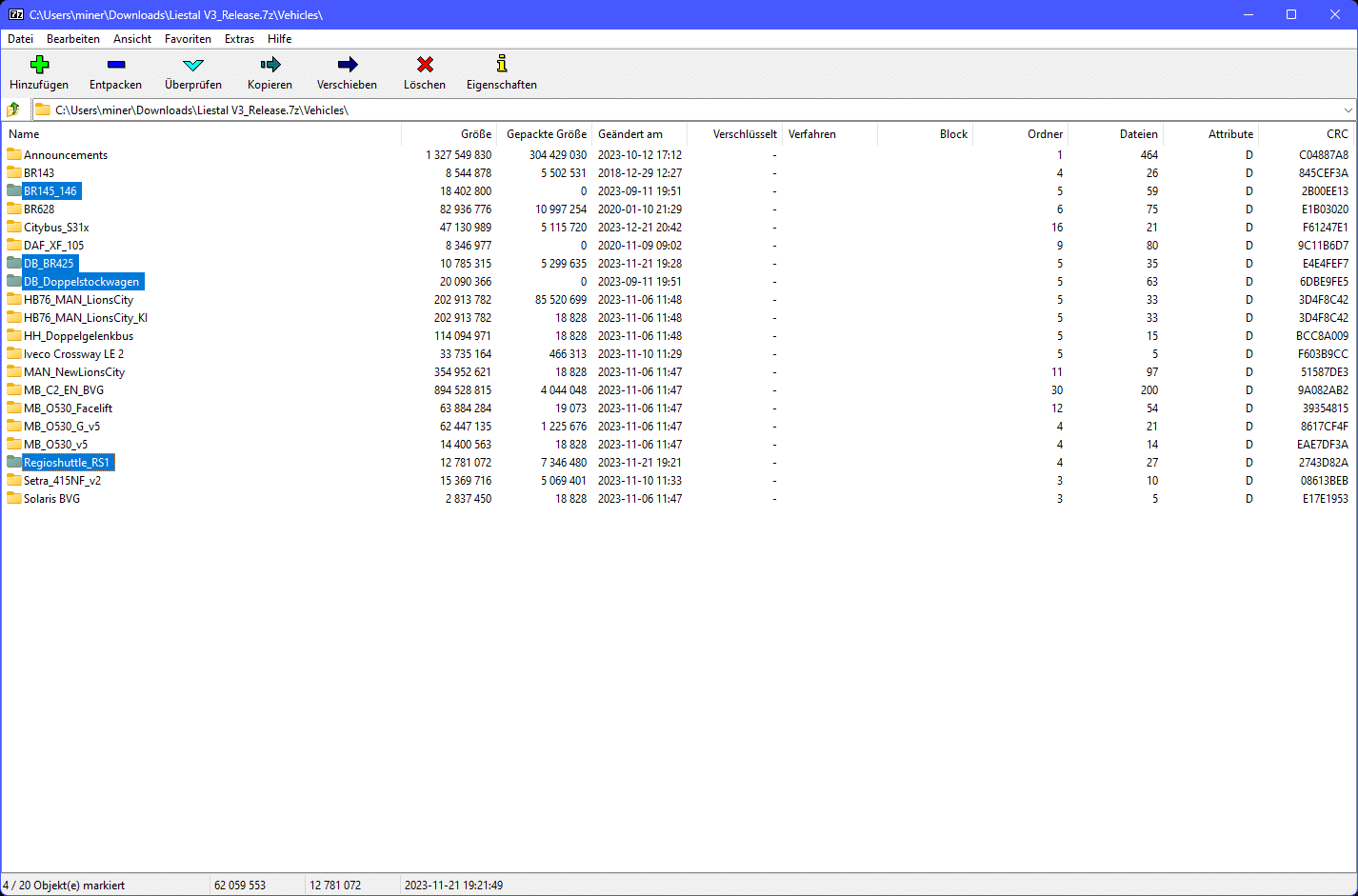Click inside the address path field
Image resolution: width=1358 pixels, height=896 pixels.
[x=667, y=110]
